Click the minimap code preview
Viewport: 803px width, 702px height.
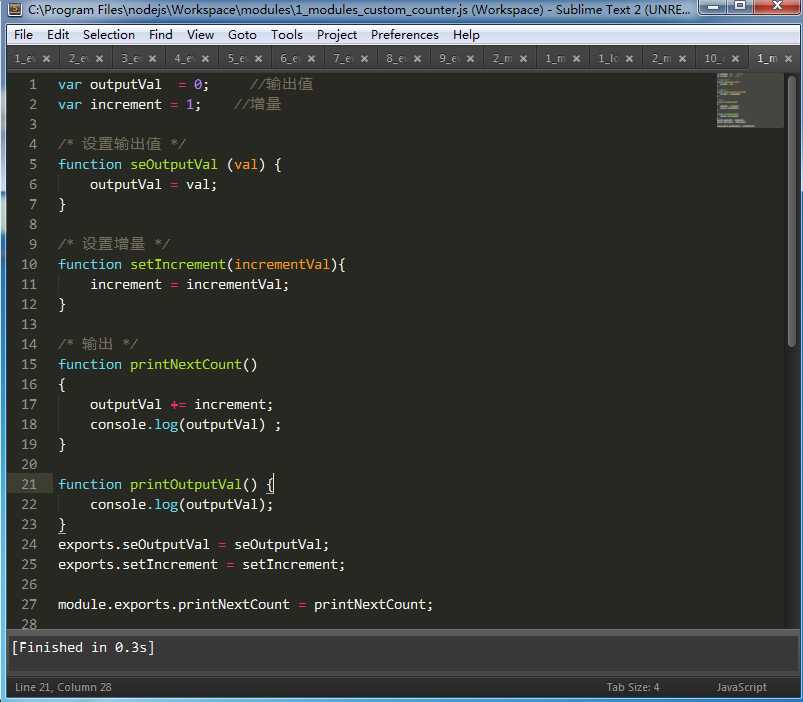click(749, 100)
